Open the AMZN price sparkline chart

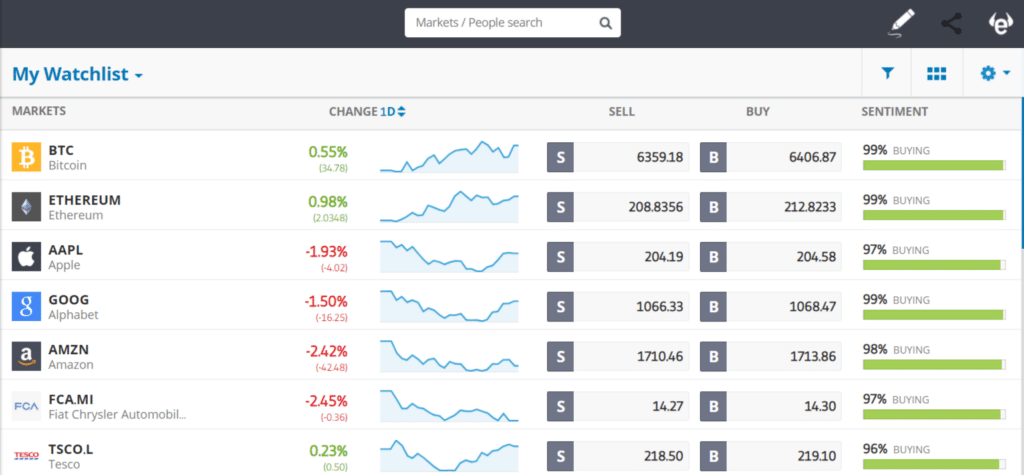[449, 355]
